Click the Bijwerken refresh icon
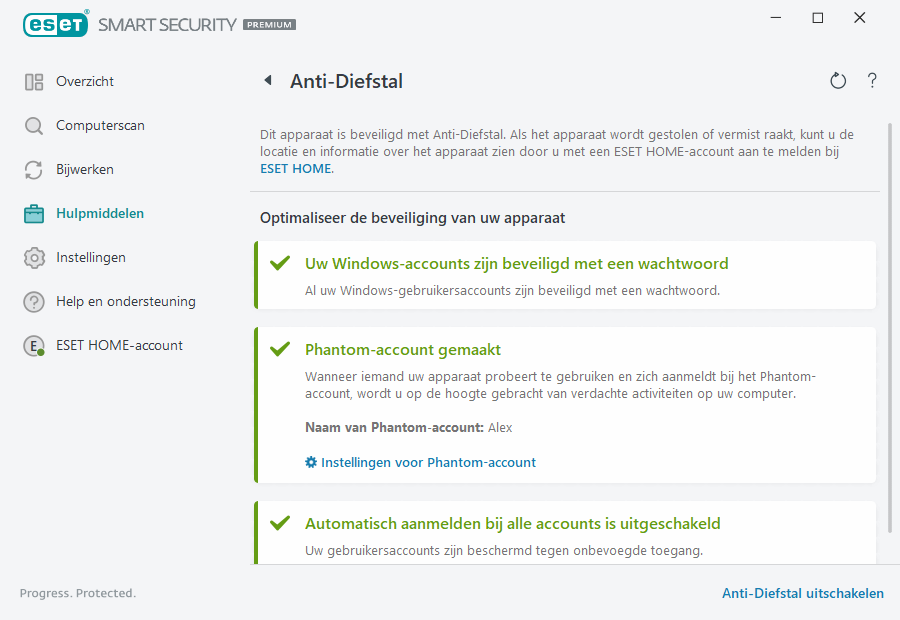 tap(33, 169)
